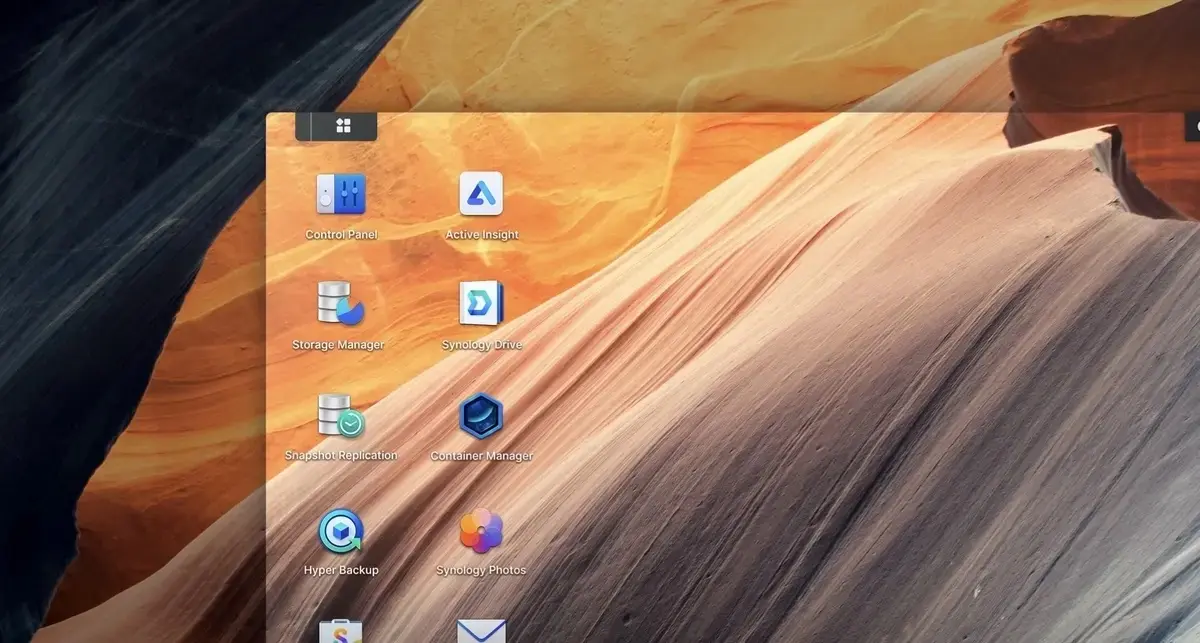
Task: Select the "Hyper Backup" label
Action: click(x=341, y=570)
